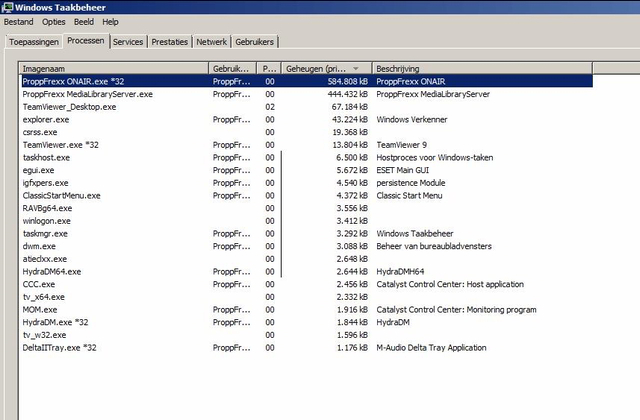Switch to the Services tab
This screenshot has width=640, height=420.
pos(128,42)
